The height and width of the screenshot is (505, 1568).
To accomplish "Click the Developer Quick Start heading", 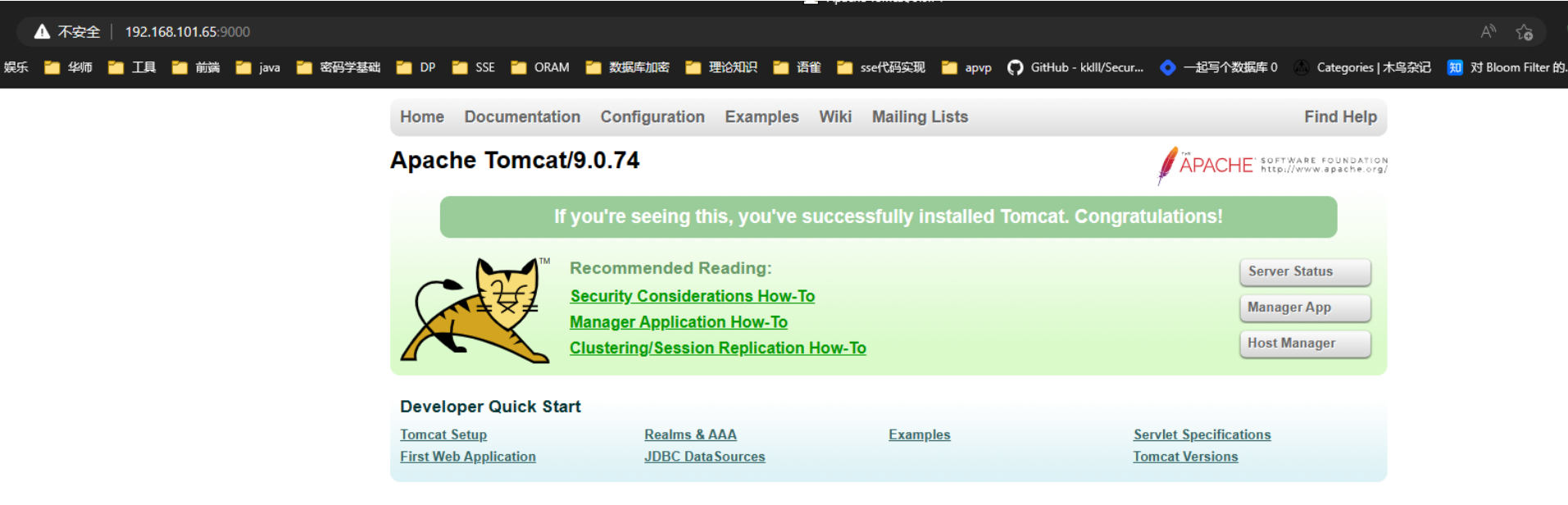I will [490, 407].
